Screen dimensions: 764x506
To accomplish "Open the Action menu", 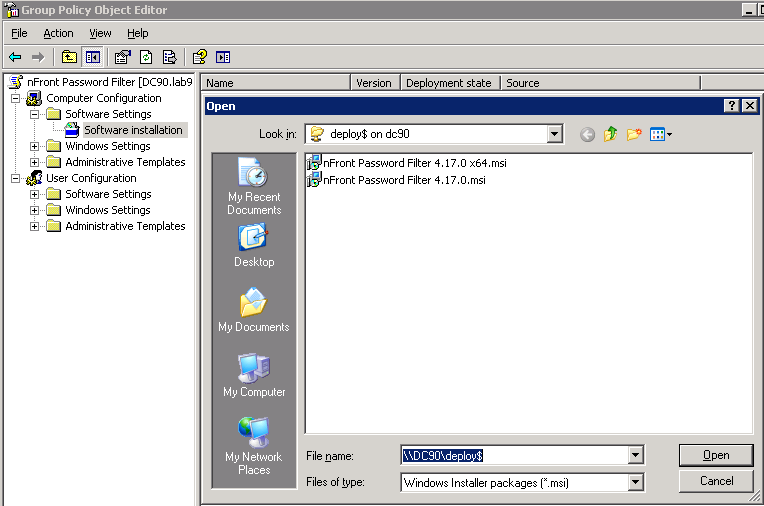I will pos(58,33).
